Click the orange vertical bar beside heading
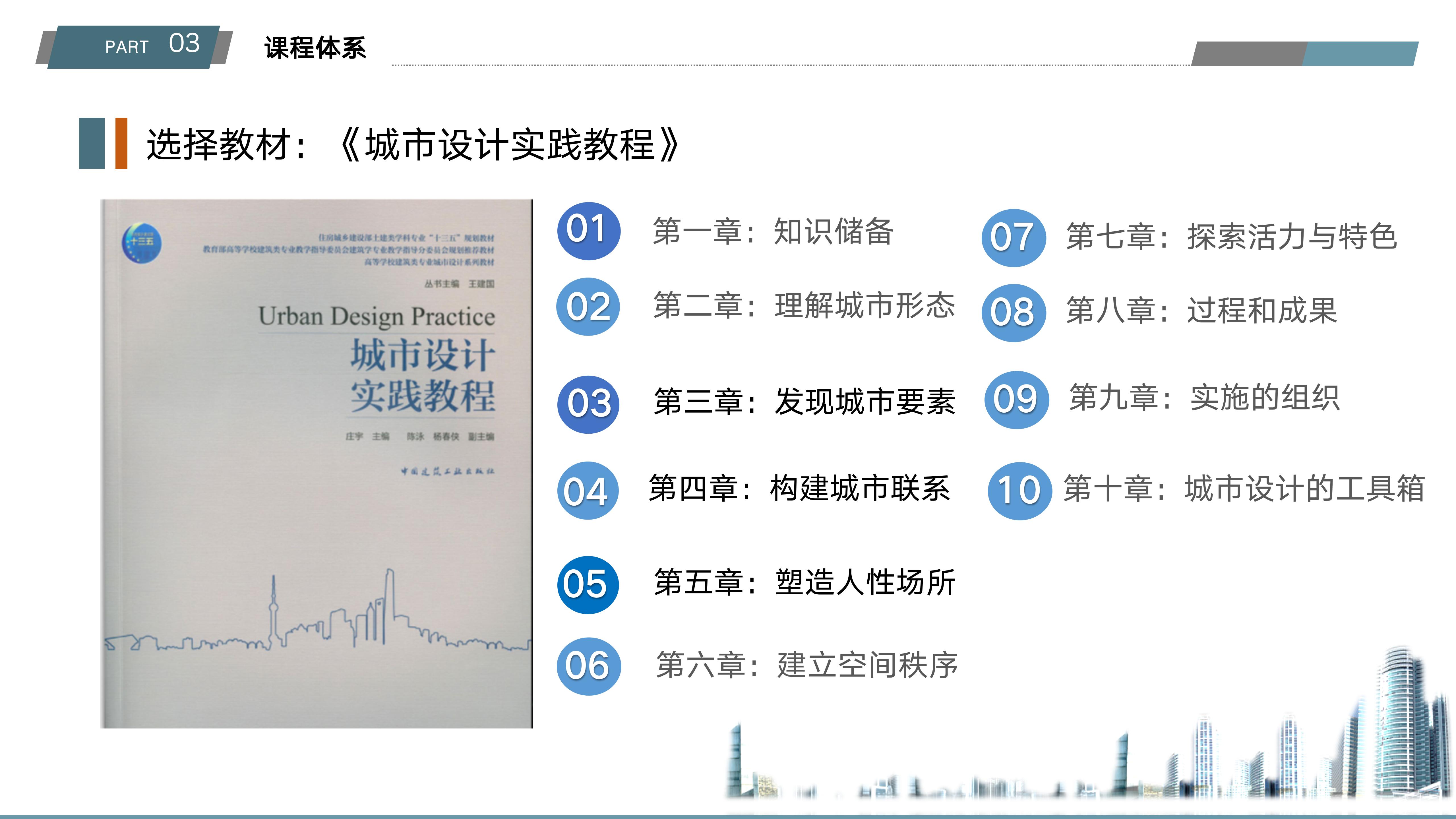The width and height of the screenshot is (1456, 819). [x=121, y=143]
